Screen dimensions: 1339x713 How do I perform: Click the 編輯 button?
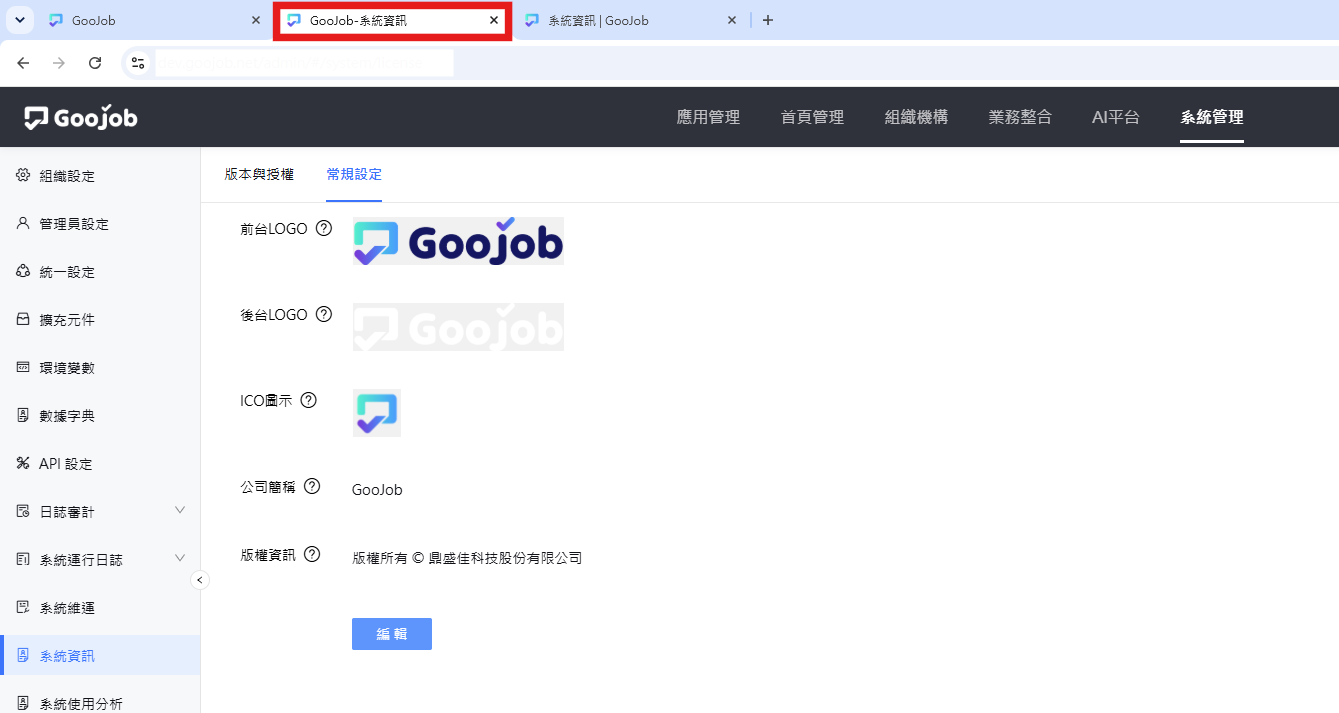click(392, 634)
